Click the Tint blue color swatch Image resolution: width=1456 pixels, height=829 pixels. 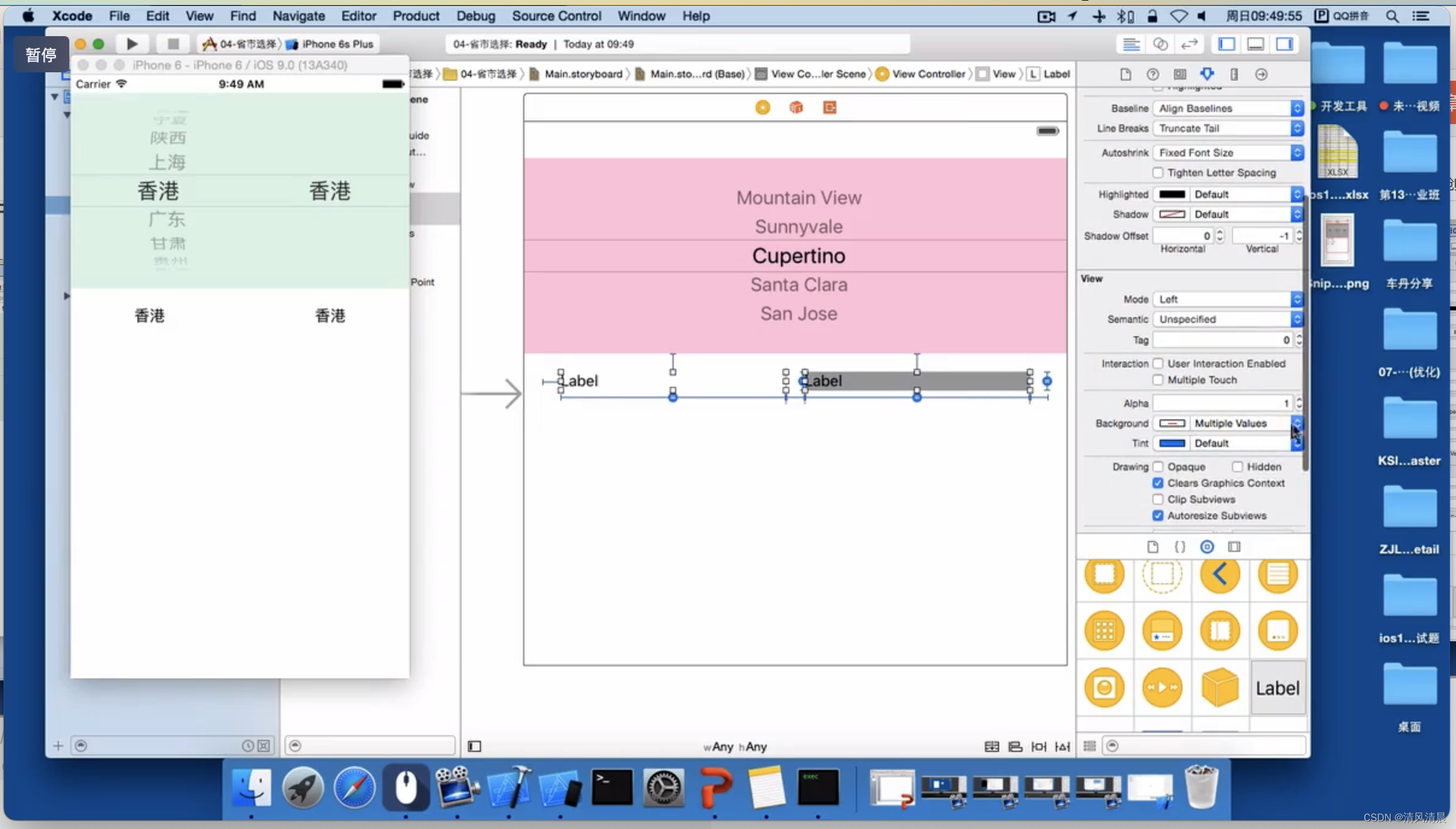[1172, 443]
